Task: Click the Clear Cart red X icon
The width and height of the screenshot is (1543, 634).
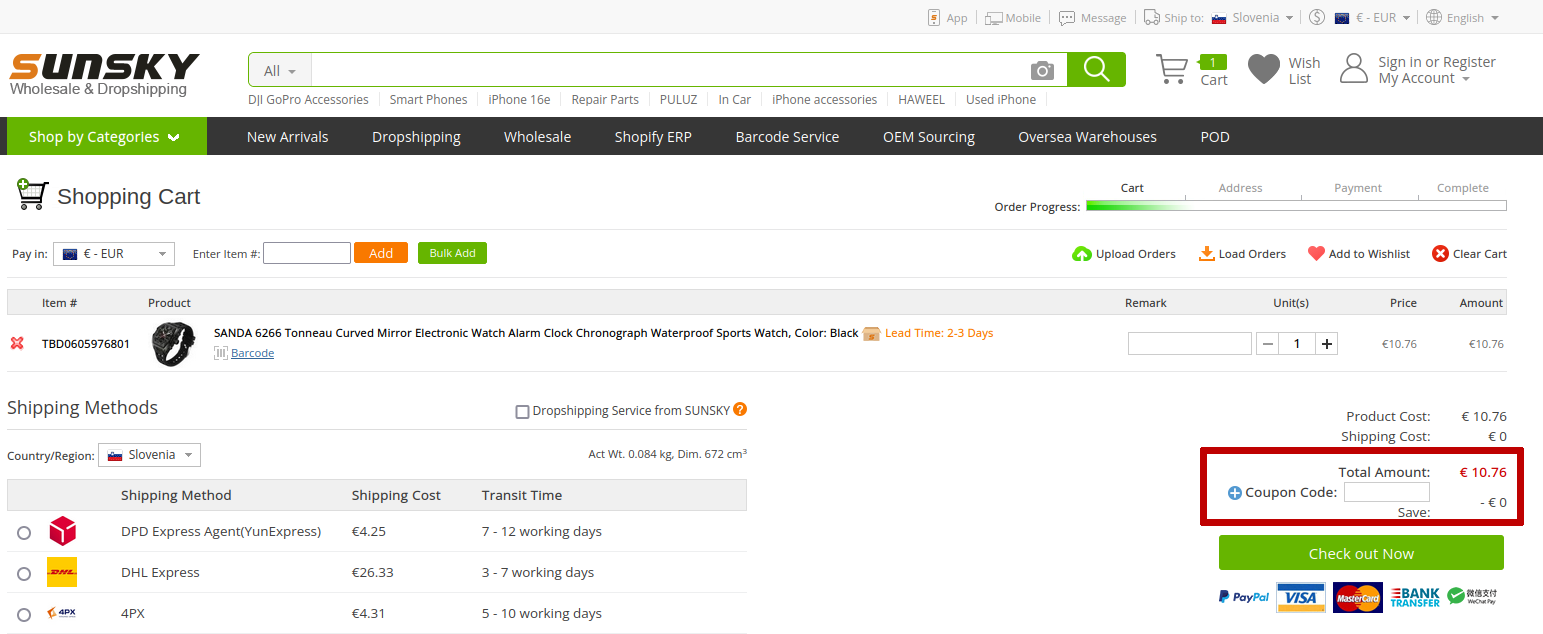Action: tap(1440, 254)
